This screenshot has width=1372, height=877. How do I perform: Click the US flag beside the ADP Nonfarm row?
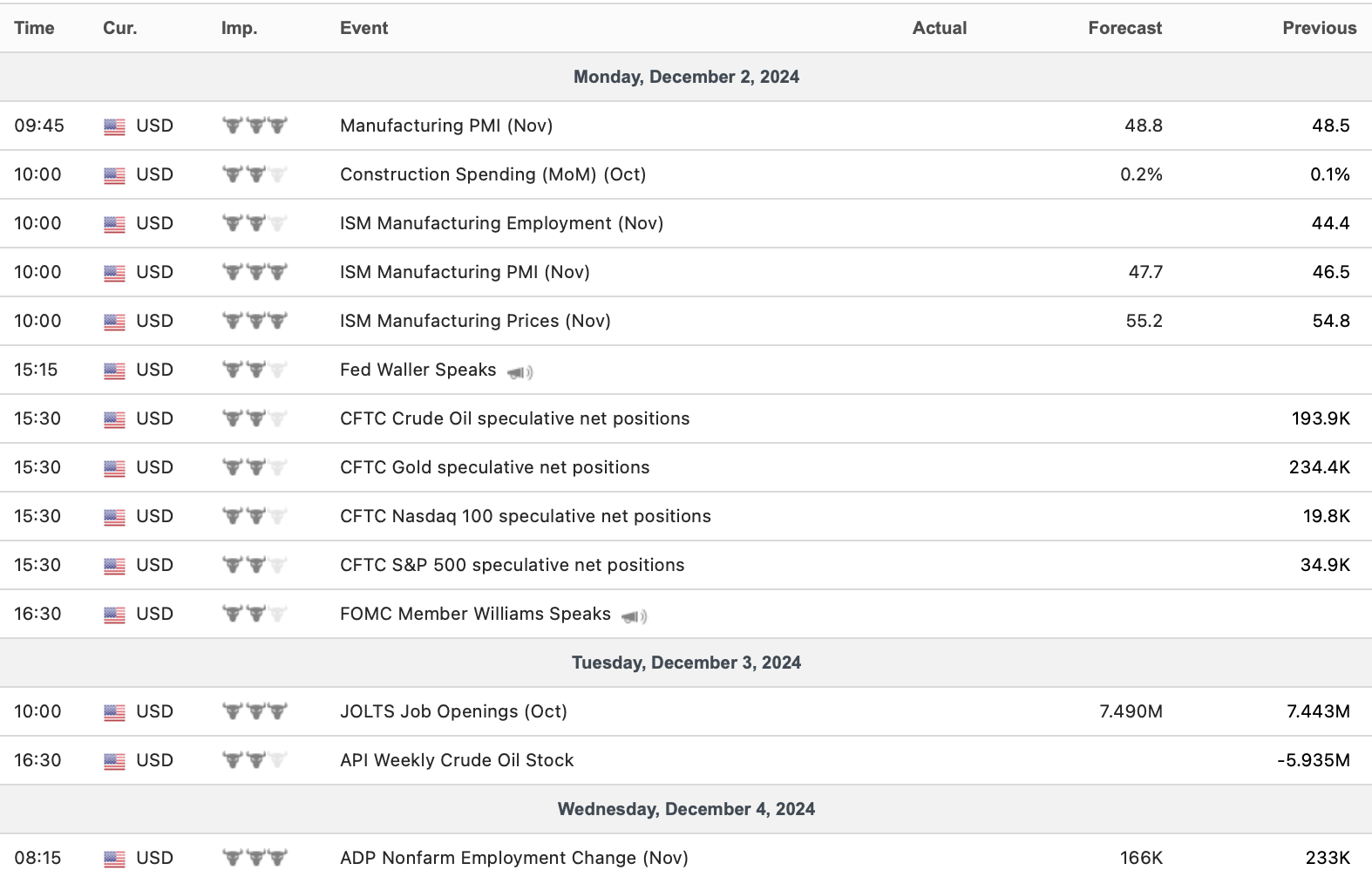pyautogui.click(x=114, y=859)
